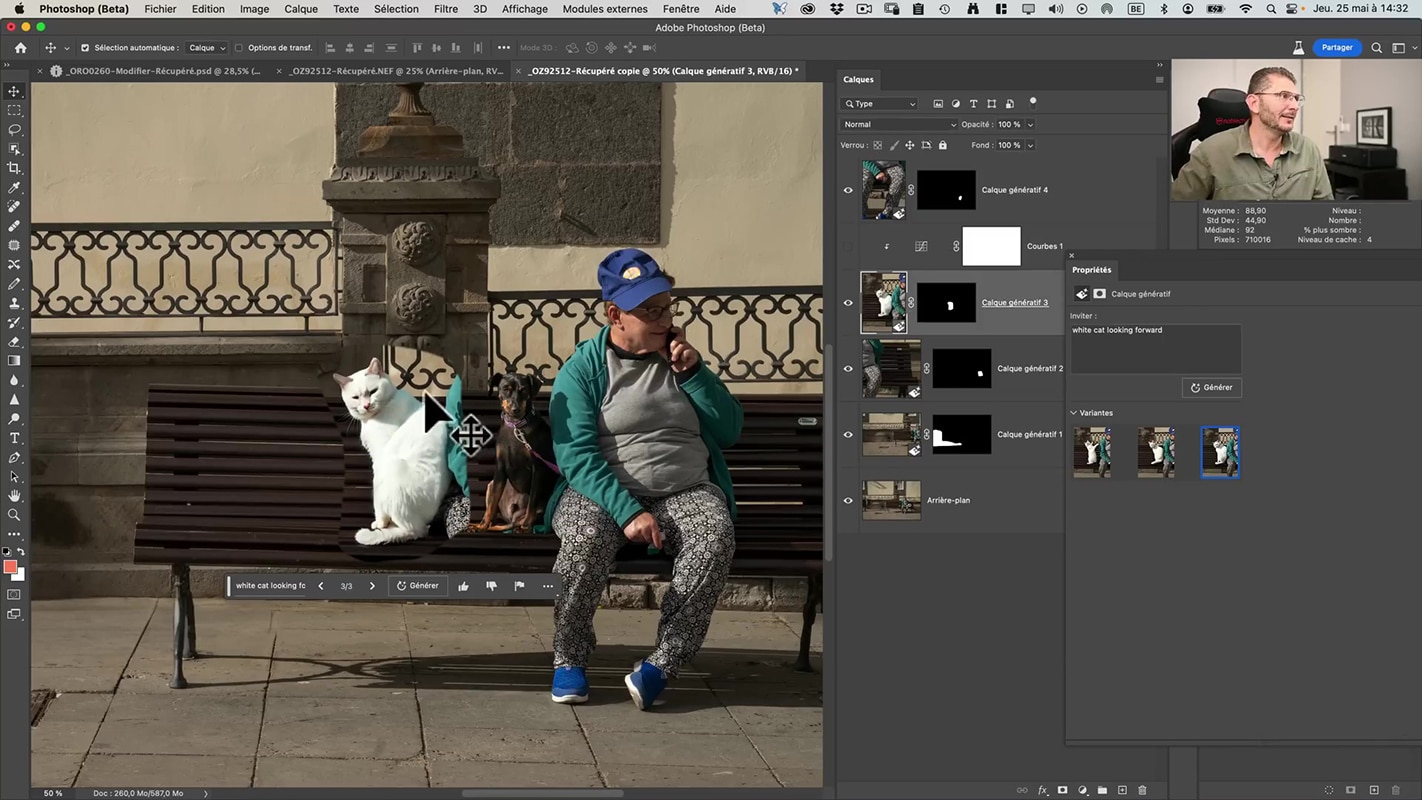Open the Fond slider dropdown arrow
The height and width of the screenshot is (800, 1422).
(x=1030, y=145)
